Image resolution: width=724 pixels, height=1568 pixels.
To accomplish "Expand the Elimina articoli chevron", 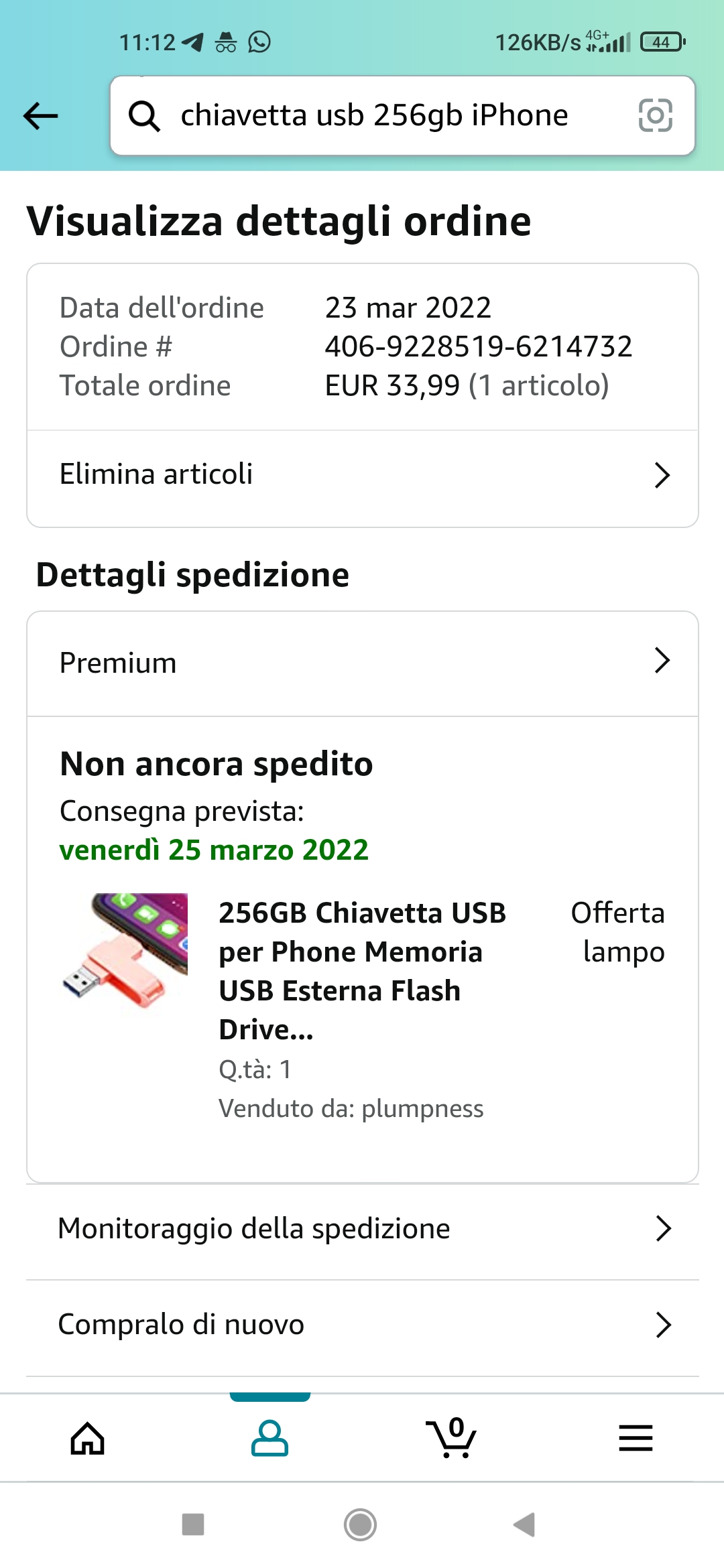I will tap(662, 475).
